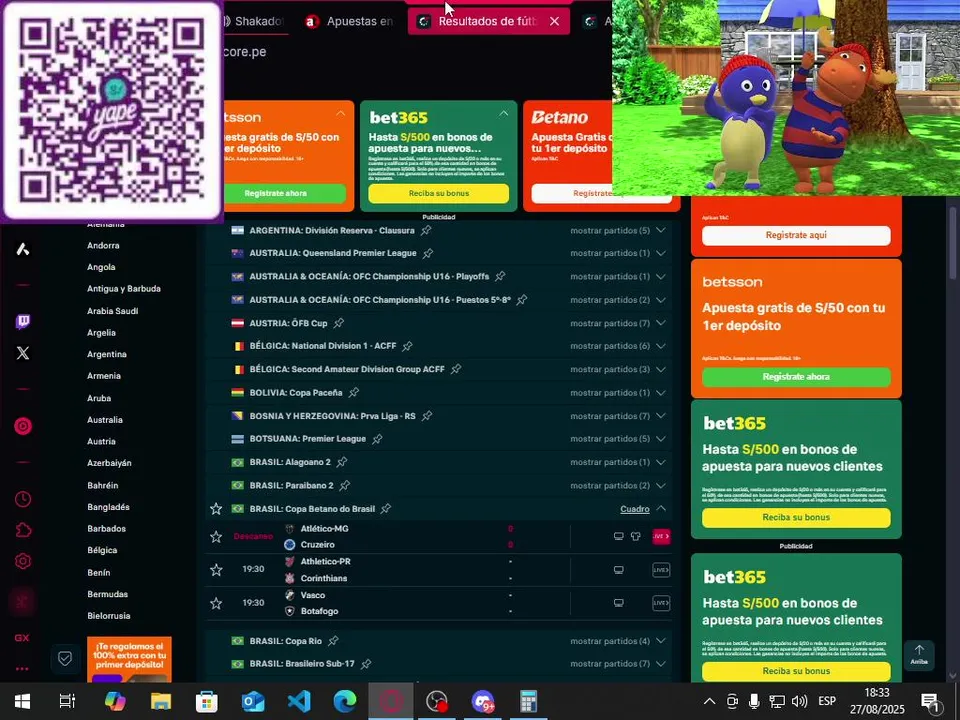The image size is (960, 720).
Task: Open shirt lineup icon for Atlético-MG match
Action: point(636,536)
